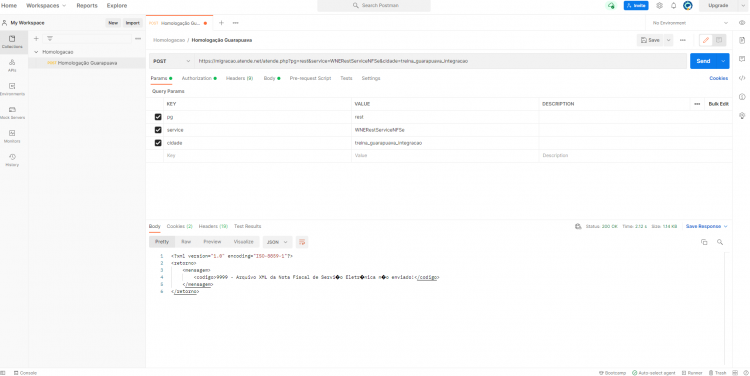This screenshot has width=750, height=376.
Task: Show the Raw response view
Action: tap(186, 242)
